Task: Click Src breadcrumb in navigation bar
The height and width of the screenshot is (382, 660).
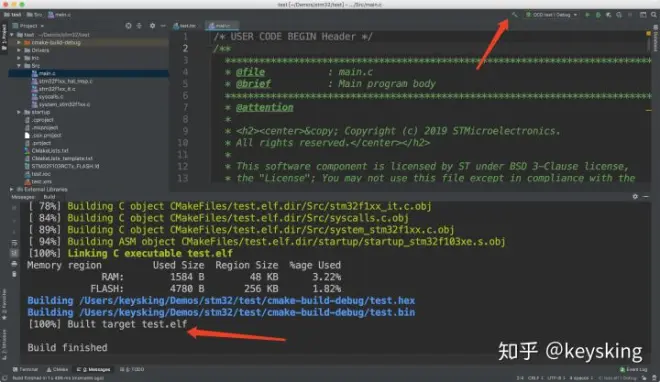Action: [x=34, y=15]
